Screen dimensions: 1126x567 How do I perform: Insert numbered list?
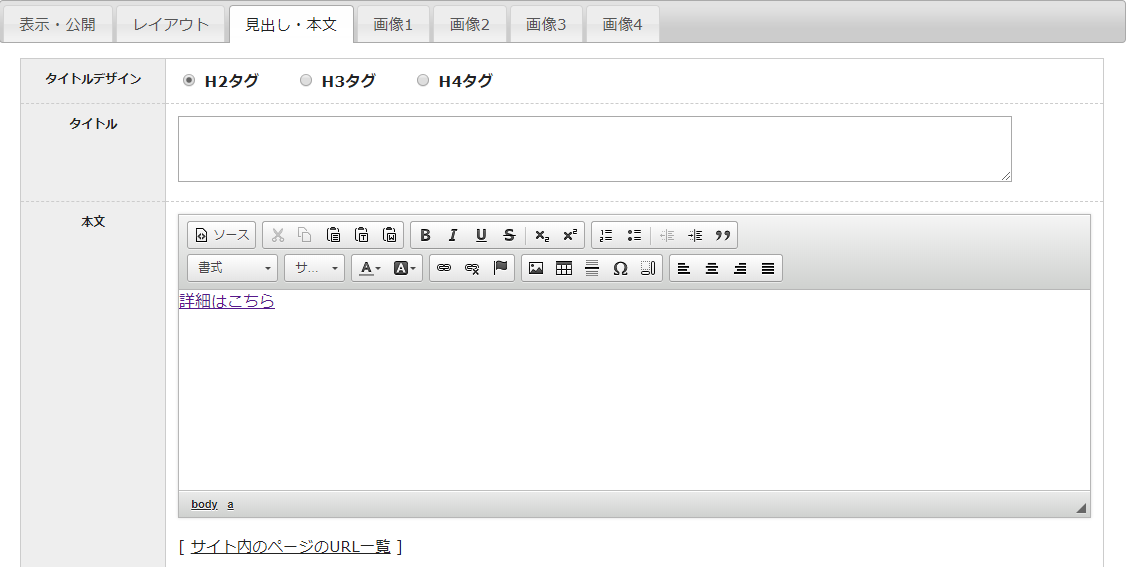606,235
